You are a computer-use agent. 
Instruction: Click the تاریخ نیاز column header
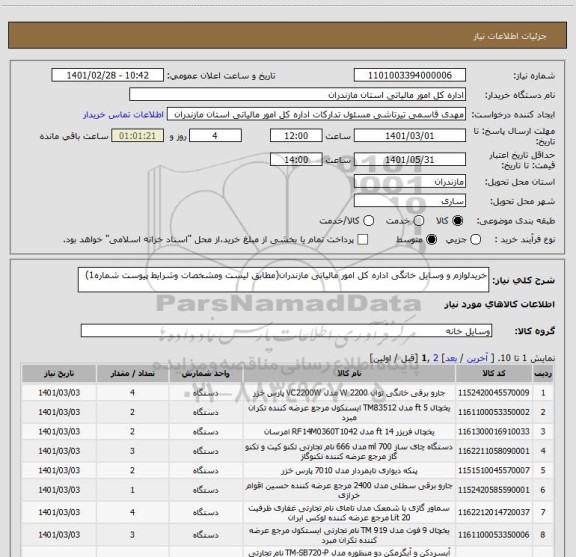tap(59, 373)
